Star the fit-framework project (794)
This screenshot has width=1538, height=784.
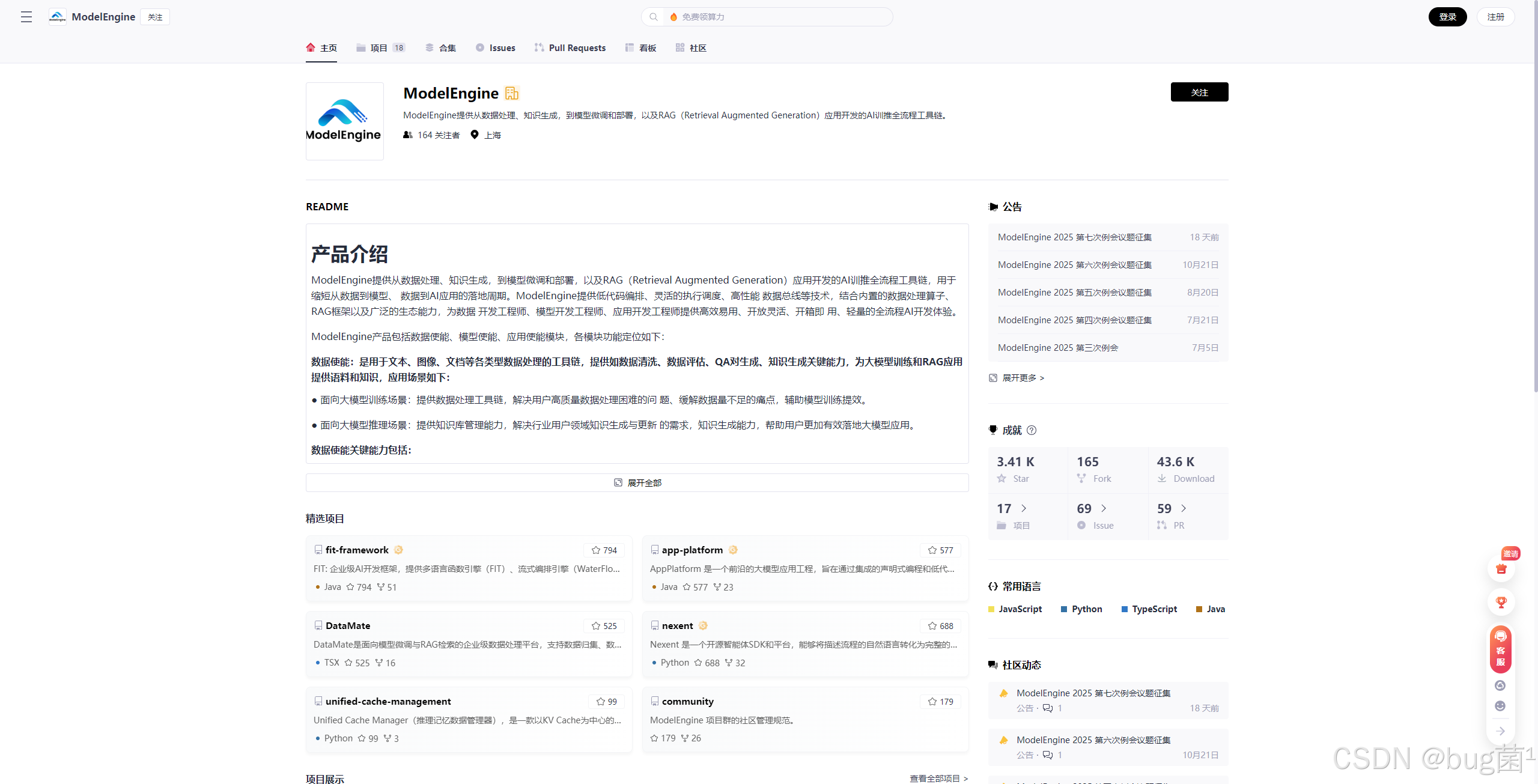[x=604, y=550]
